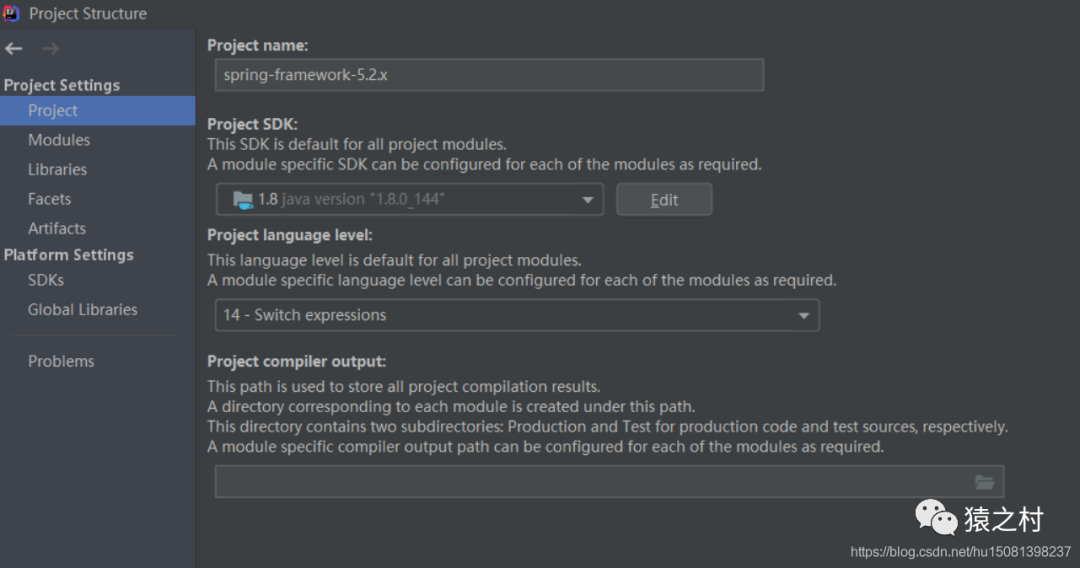
Task: Click the Project name text field
Action: pyautogui.click(x=489, y=75)
